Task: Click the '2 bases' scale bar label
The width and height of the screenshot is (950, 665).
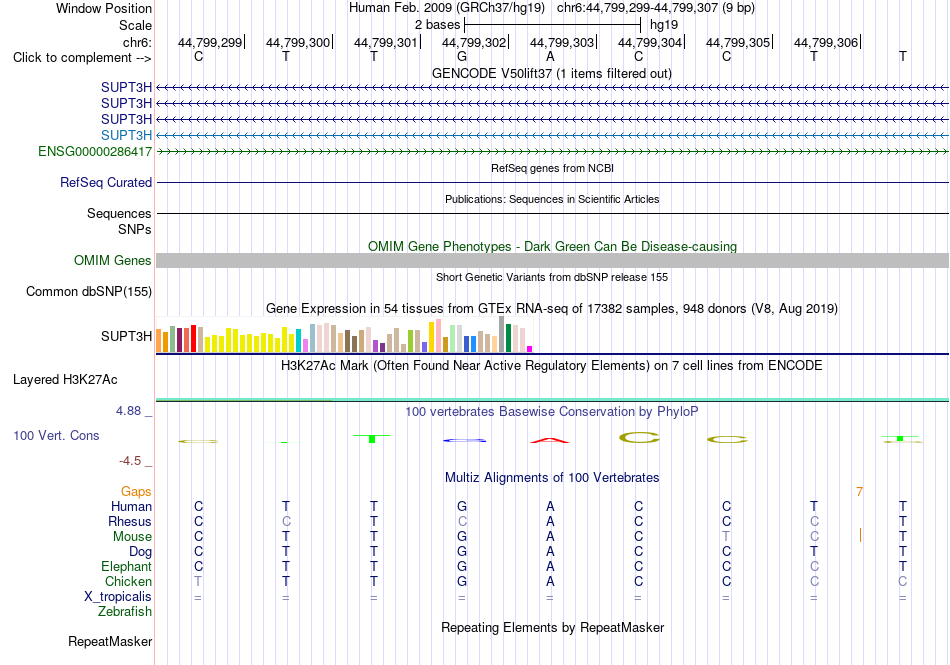Action: point(437,25)
